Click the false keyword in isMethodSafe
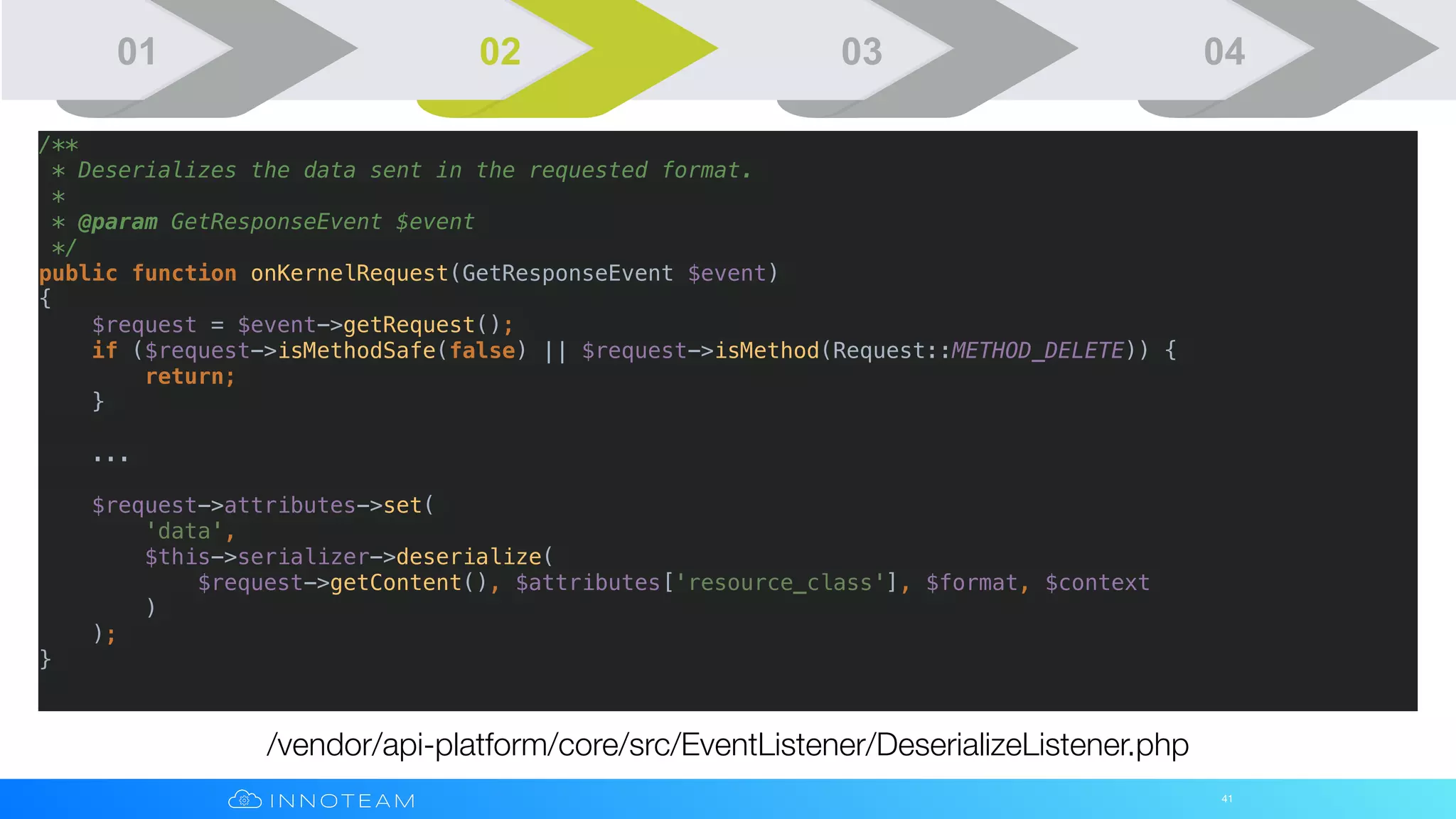Screen dimensions: 1456x819 click(483, 350)
